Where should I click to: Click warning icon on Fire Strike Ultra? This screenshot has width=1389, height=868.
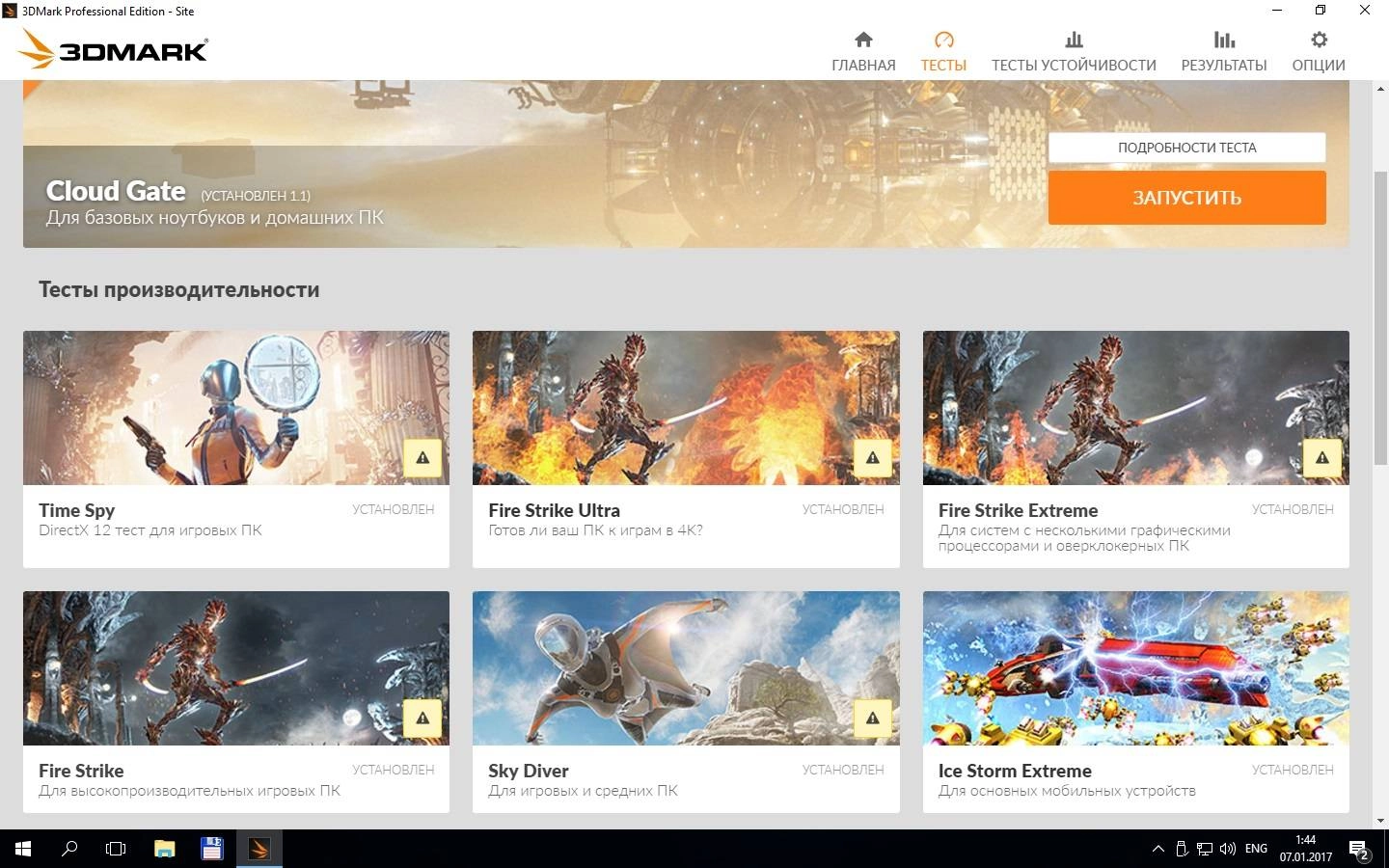click(873, 458)
